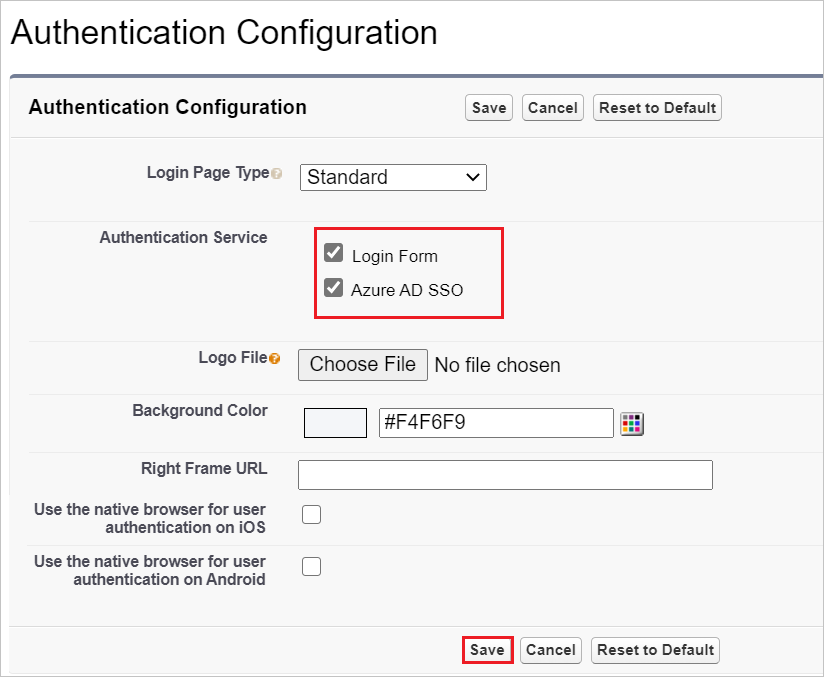The width and height of the screenshot is (824, 677).
Task: Toggle the Login Form checkbox
Action: coord(334,253)
